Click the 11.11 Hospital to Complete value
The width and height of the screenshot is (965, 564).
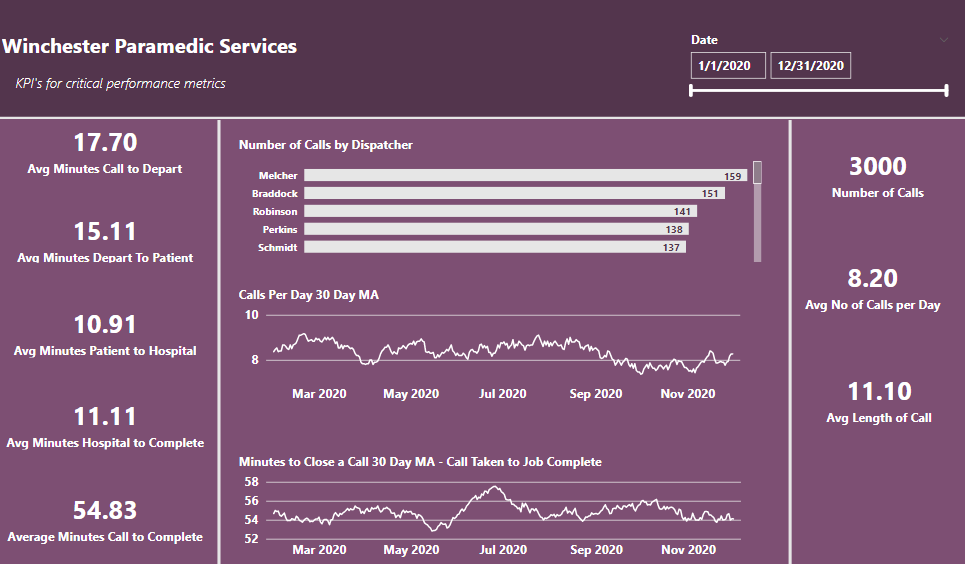pos(105,417)
